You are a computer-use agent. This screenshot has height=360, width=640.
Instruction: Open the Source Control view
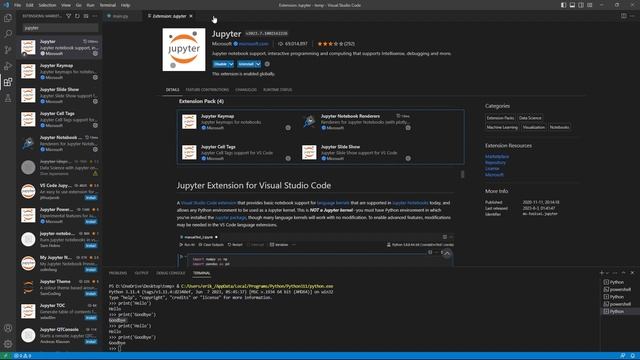(x=8, y=50)
